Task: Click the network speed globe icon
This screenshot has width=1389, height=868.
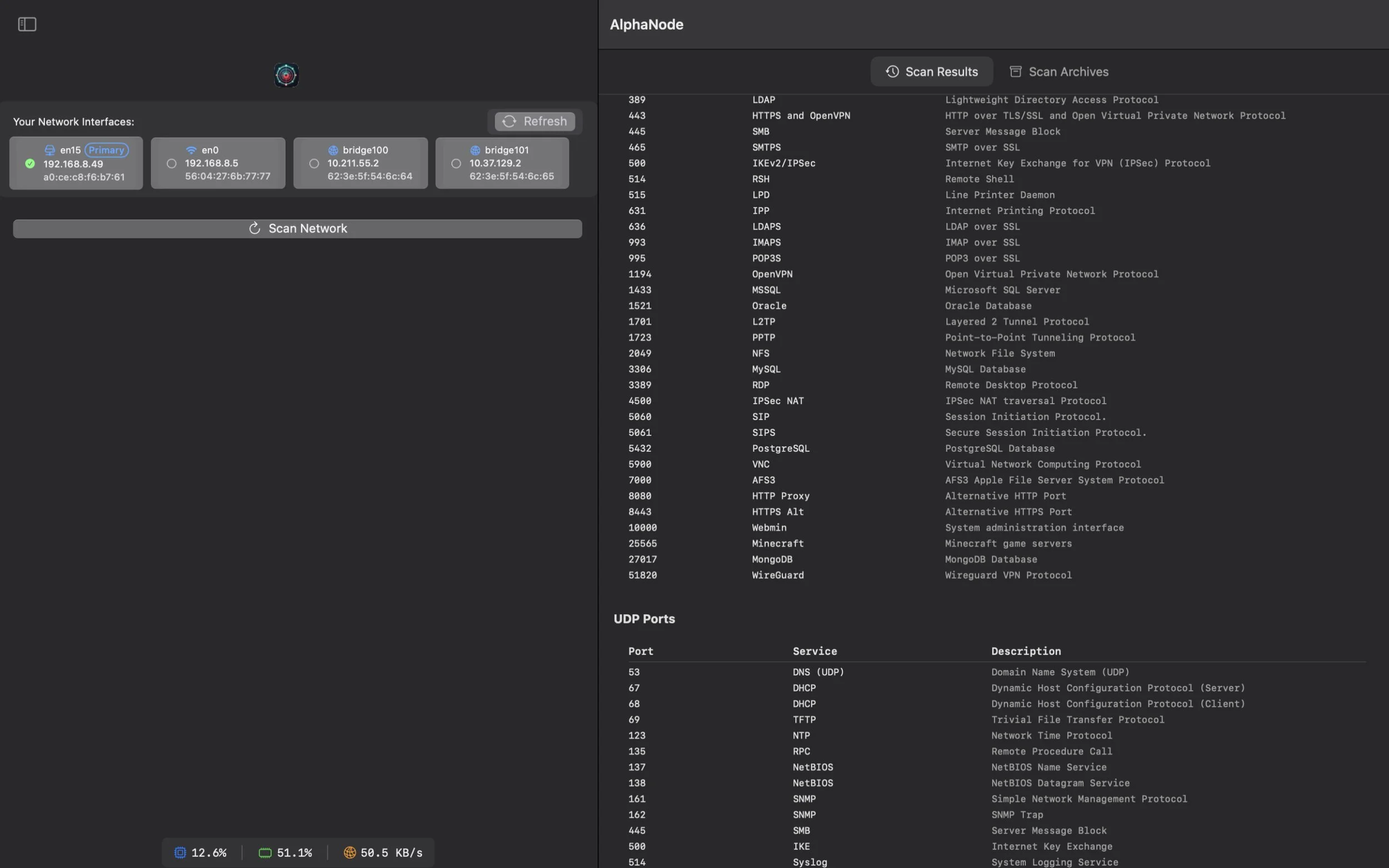Action: 349,852
